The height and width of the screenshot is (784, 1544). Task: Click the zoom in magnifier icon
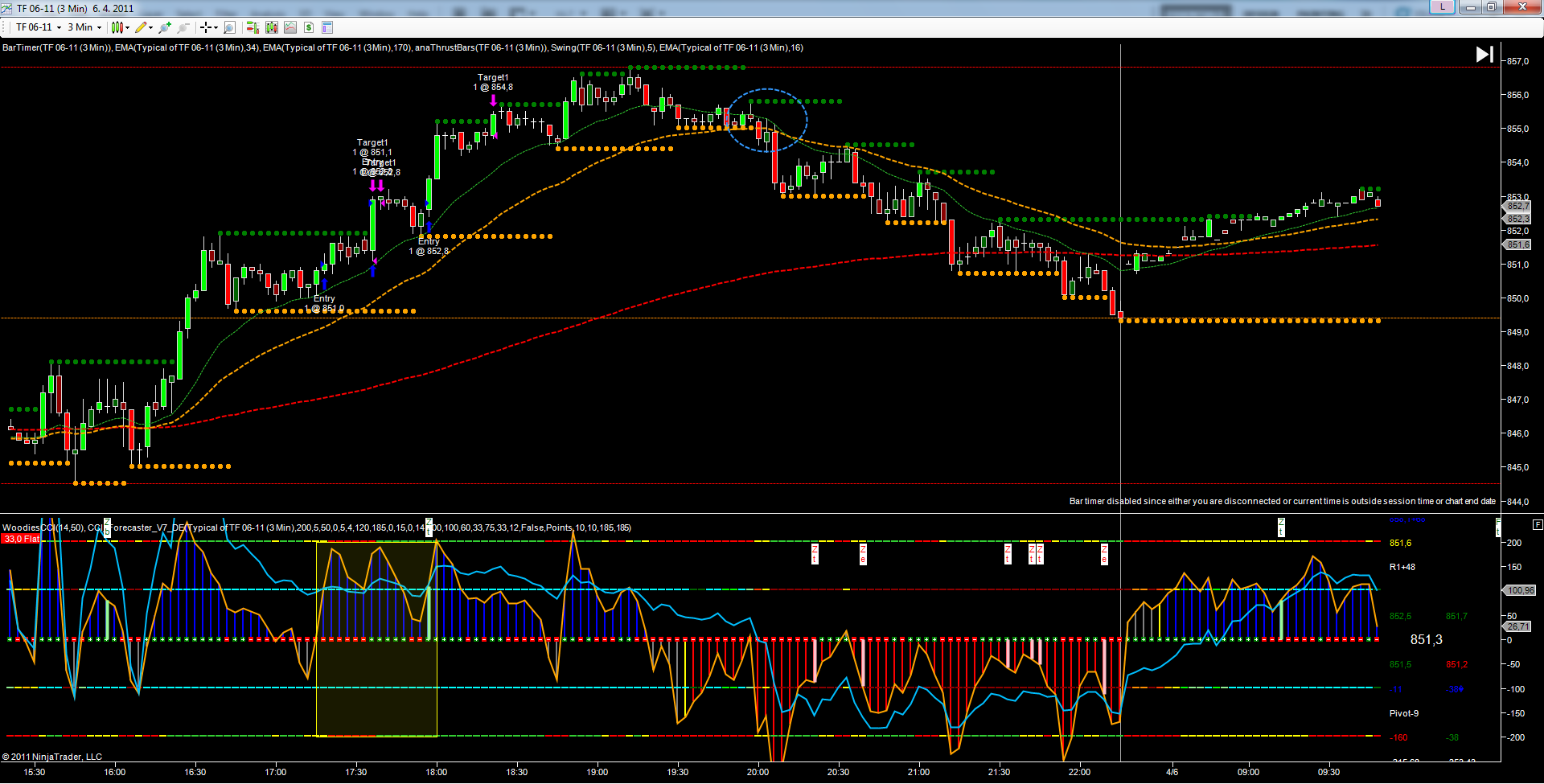pos(165,27)
